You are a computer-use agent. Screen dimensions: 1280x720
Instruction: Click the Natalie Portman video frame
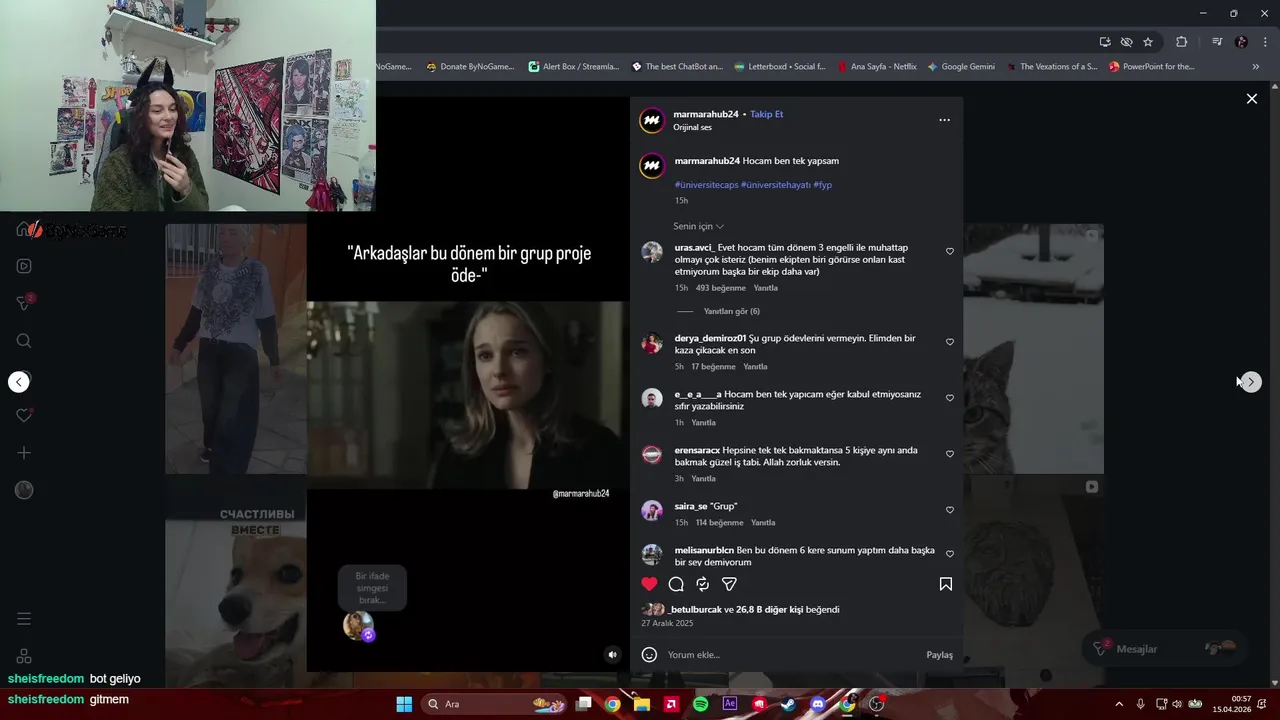[x=468, y=395]
